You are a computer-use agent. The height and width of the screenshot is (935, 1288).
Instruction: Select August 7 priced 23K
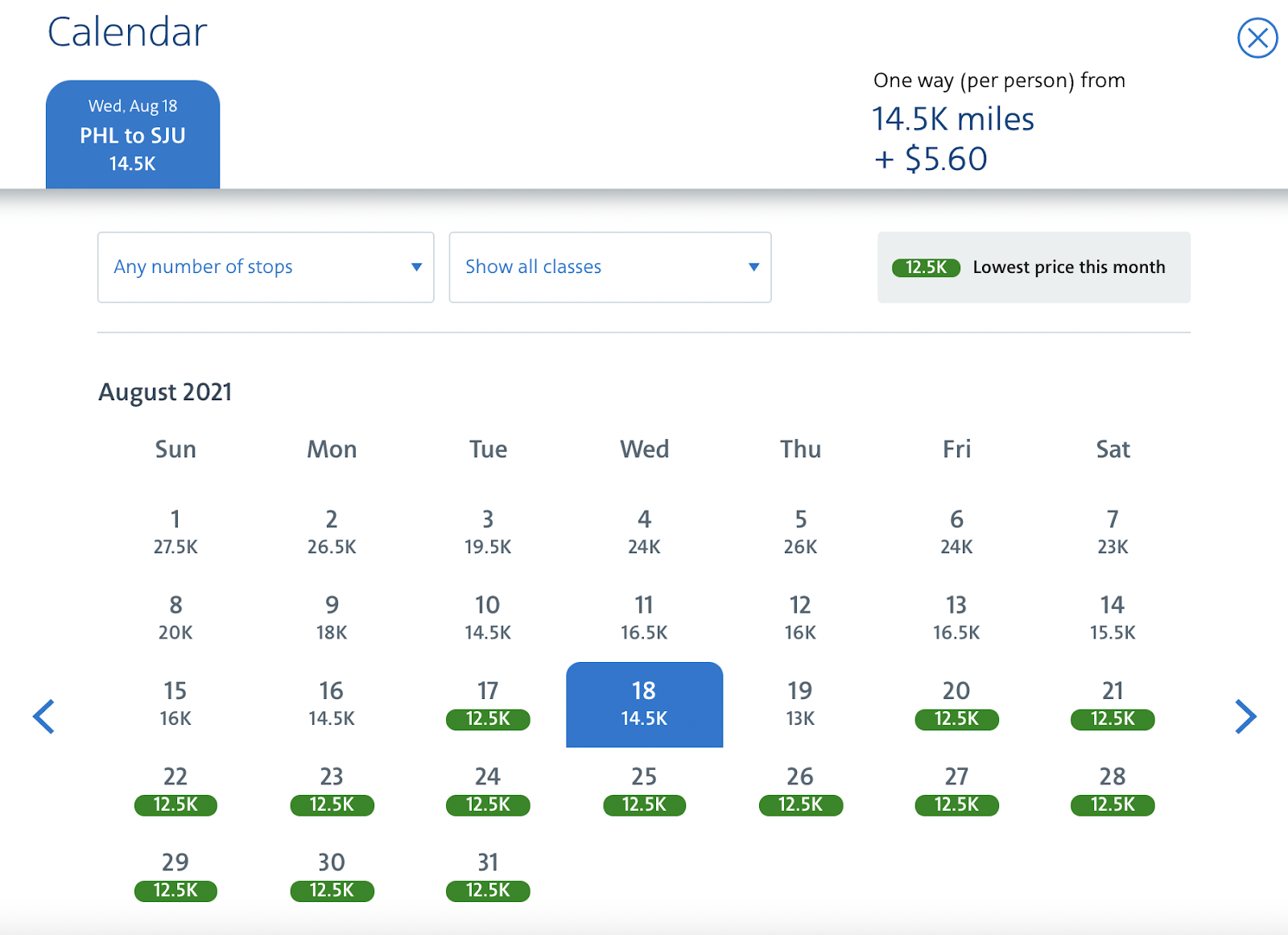[x=1113, y=532]
